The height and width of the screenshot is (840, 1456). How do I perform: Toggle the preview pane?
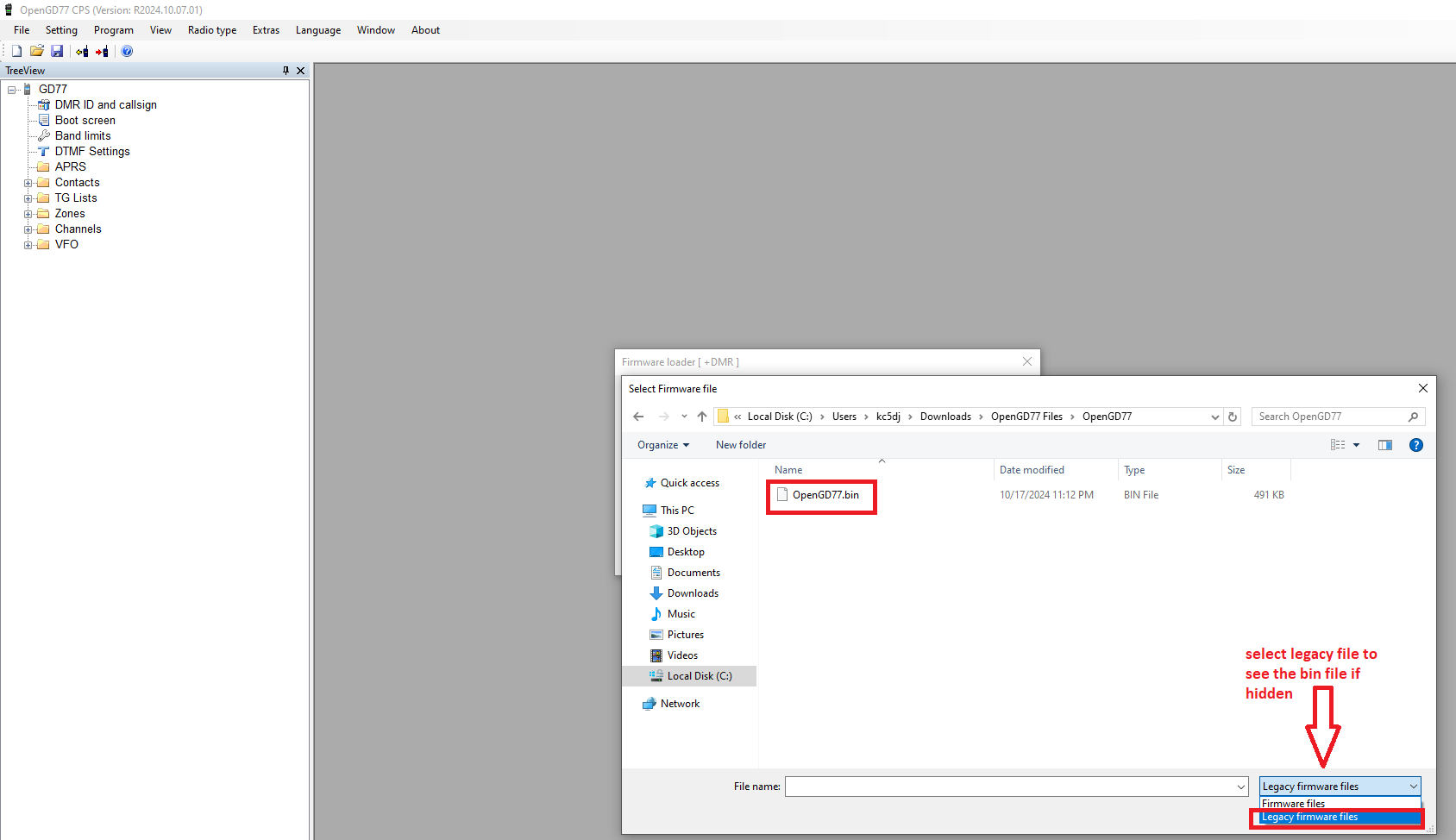click(x=1385, y=445)
